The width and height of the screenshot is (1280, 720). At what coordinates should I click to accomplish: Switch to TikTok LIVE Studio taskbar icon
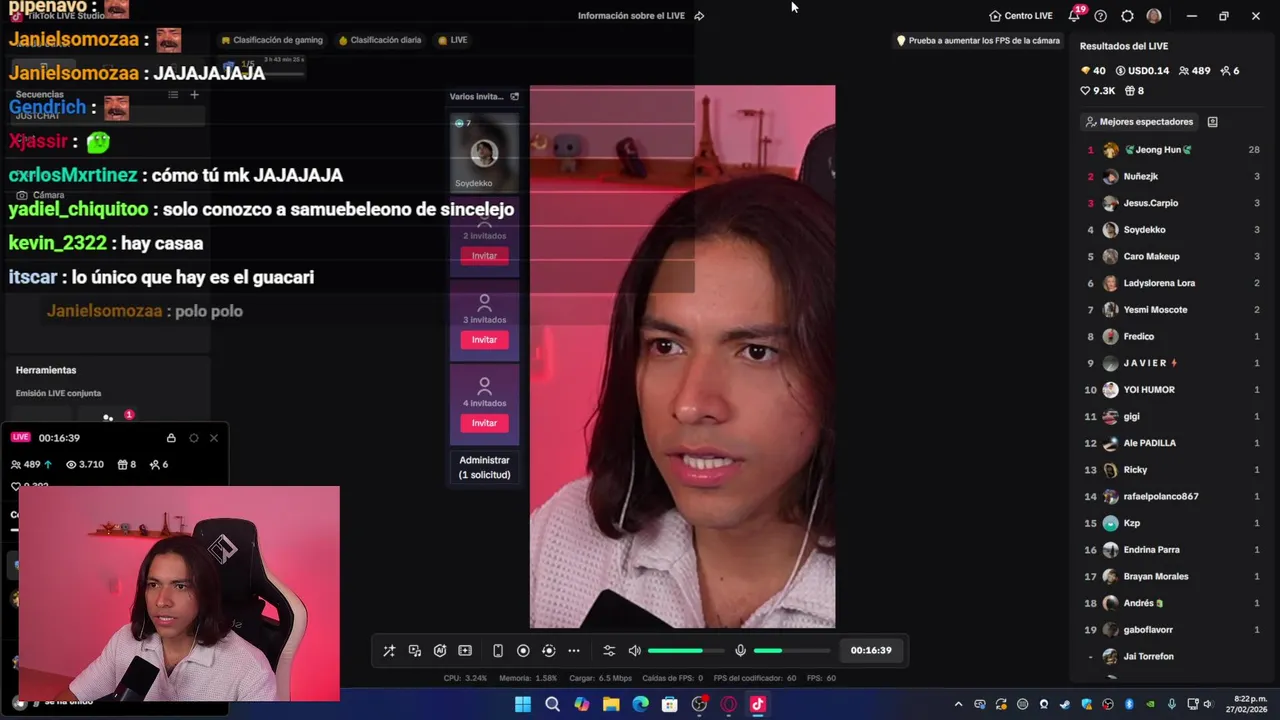coord(757,704)
